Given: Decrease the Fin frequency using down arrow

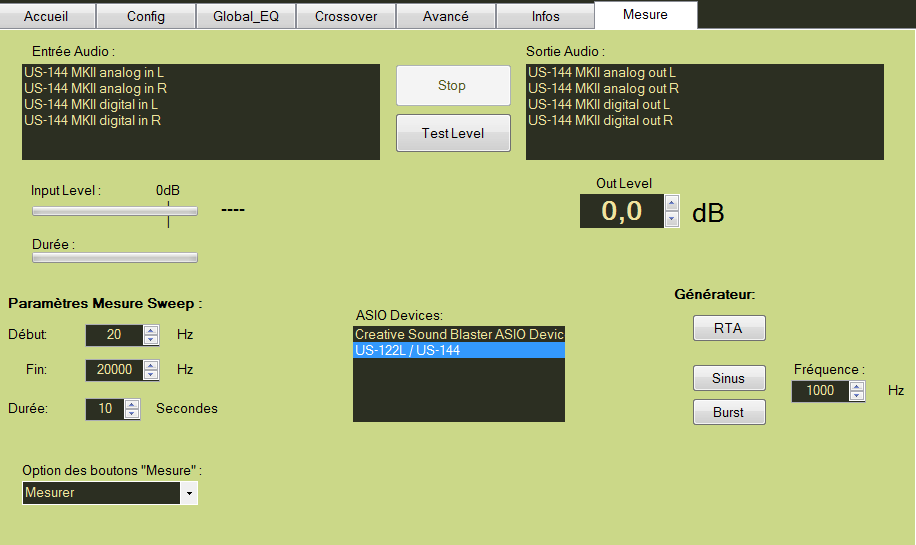Looking at the screenshot, I should click(x=150, y=375).
